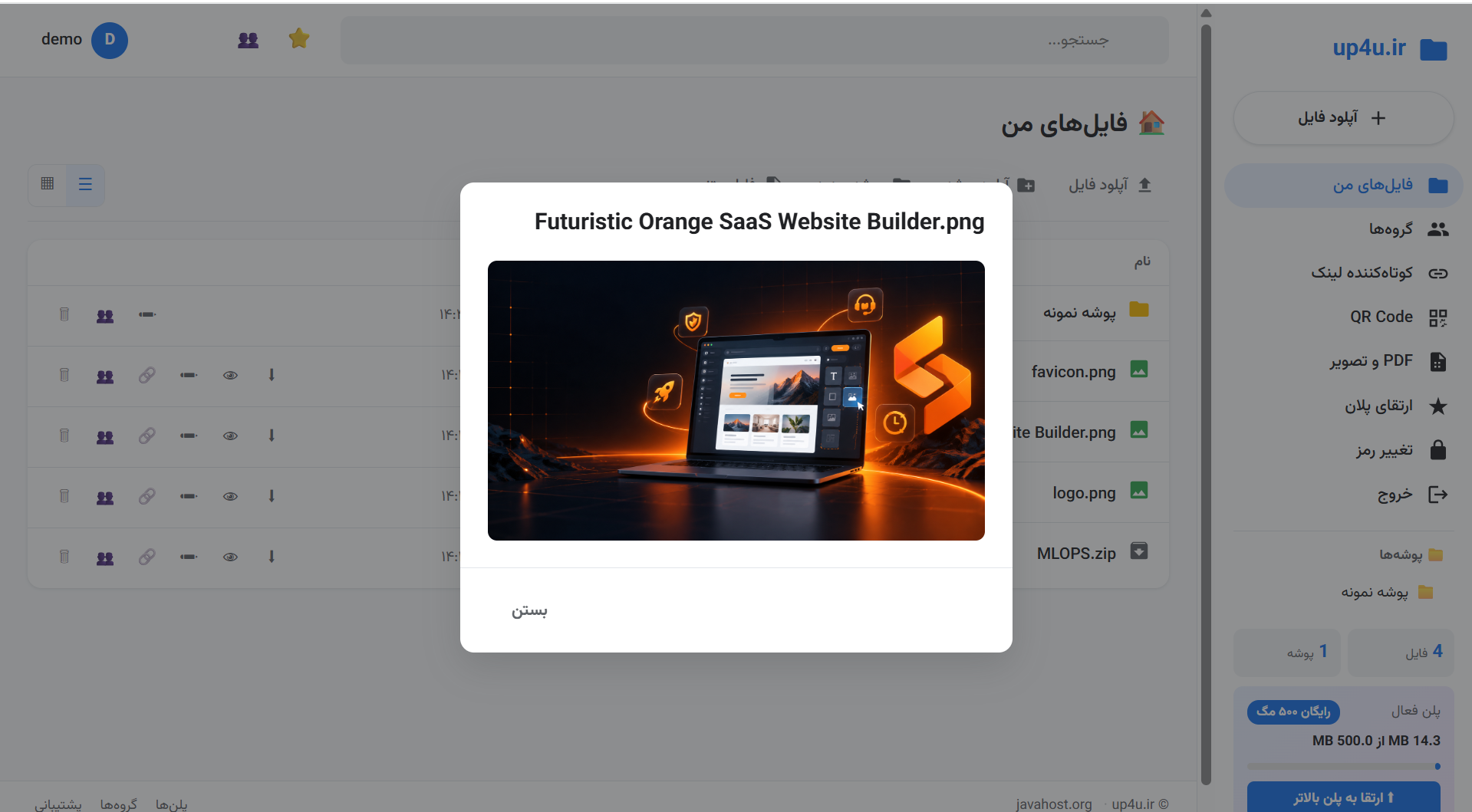Open فایل‌های من in the sidebar

click(1344, 185)
